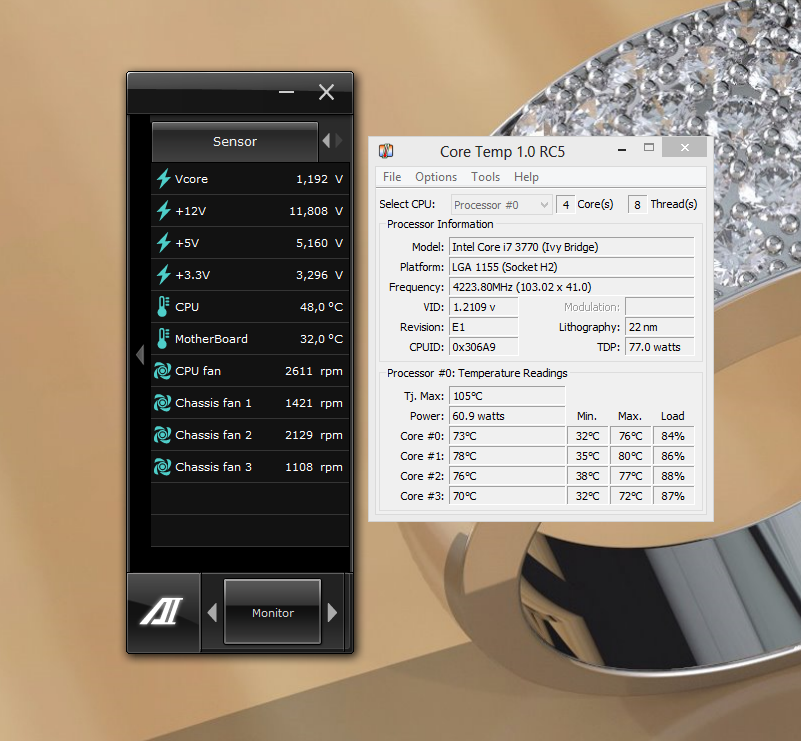The image size is (801, 741).
Task: Collapse the sensor panel with left side arrow
Action: 140,354
